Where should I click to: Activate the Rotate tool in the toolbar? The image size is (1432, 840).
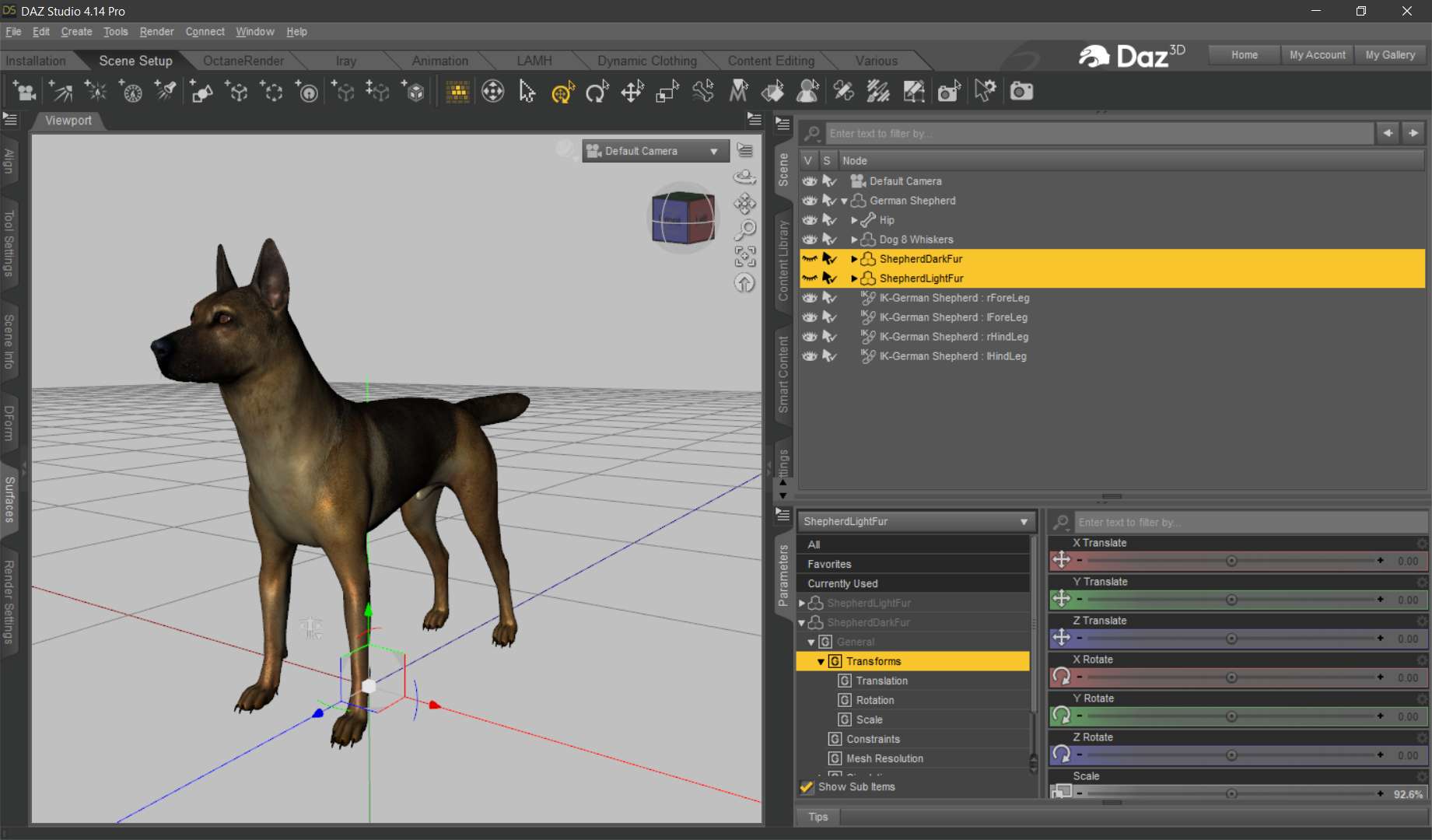(x=597, y=92)
